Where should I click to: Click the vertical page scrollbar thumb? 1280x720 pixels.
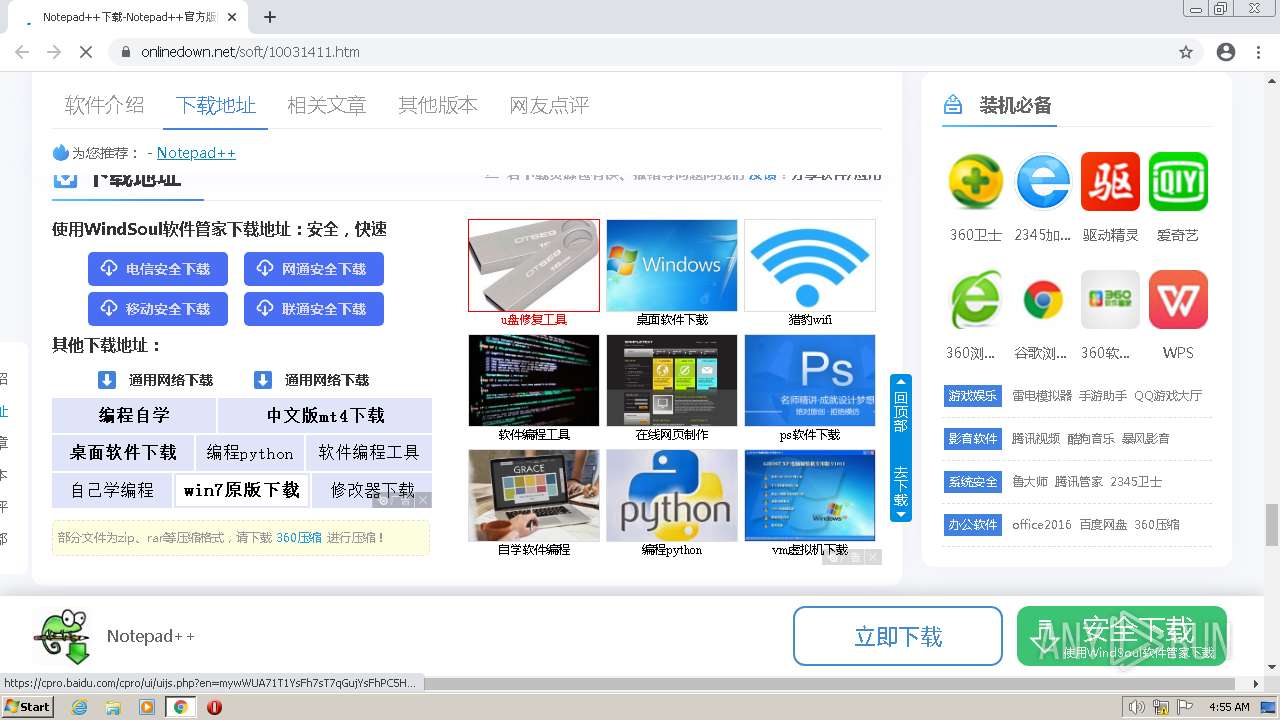[x=1272, y=525]
